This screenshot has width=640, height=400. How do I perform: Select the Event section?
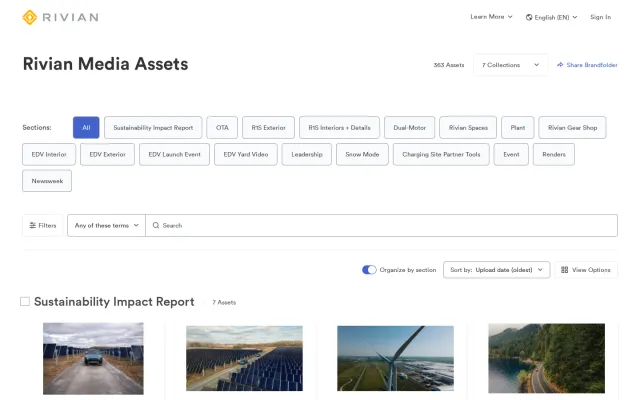tap(511, 154)
